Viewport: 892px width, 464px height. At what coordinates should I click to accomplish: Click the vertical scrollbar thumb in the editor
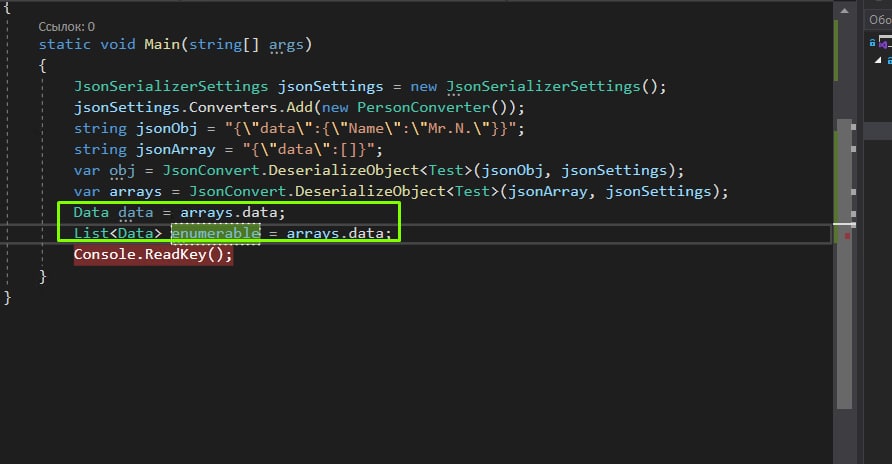(844, 263)
